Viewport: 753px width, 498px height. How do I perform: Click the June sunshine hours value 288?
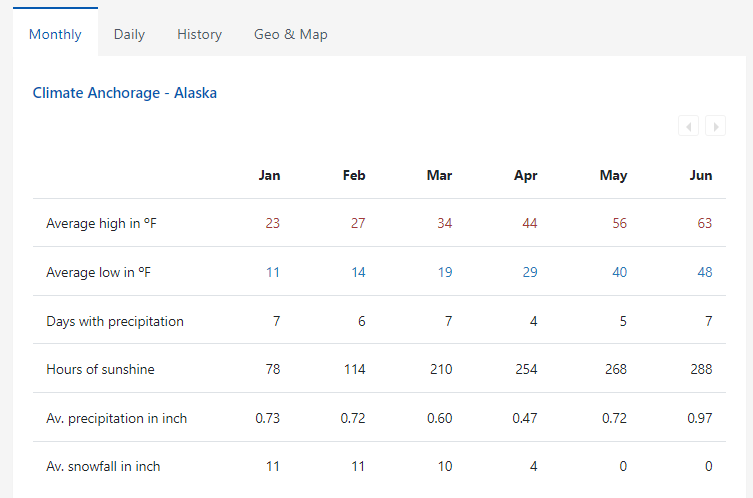click(x=700, y=369)
